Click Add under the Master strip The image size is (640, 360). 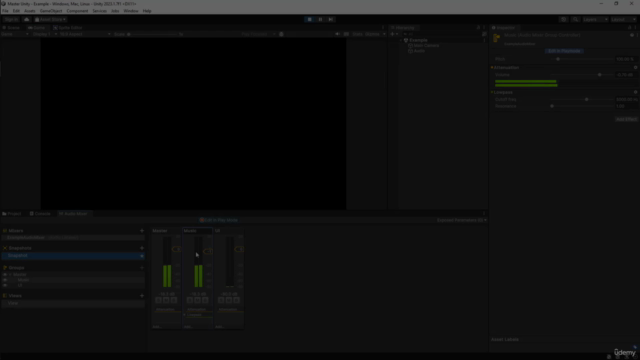(156, 327)
